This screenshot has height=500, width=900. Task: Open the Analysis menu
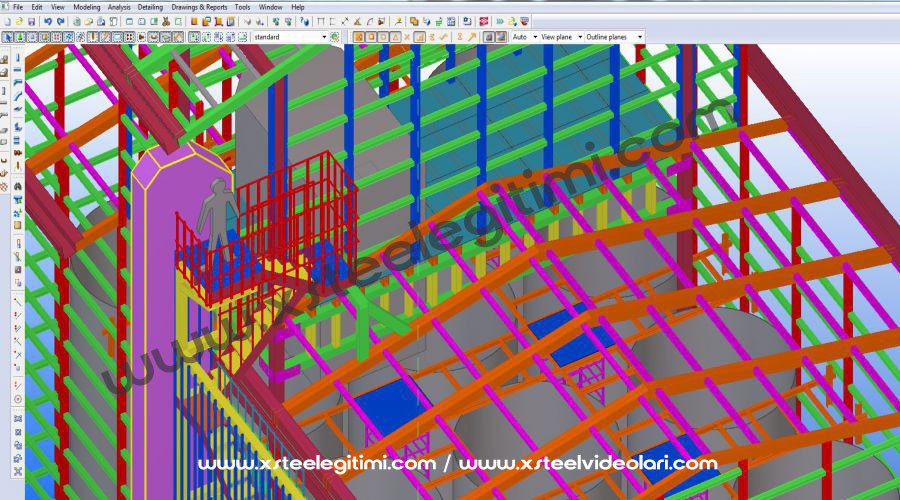click(119, 7)
